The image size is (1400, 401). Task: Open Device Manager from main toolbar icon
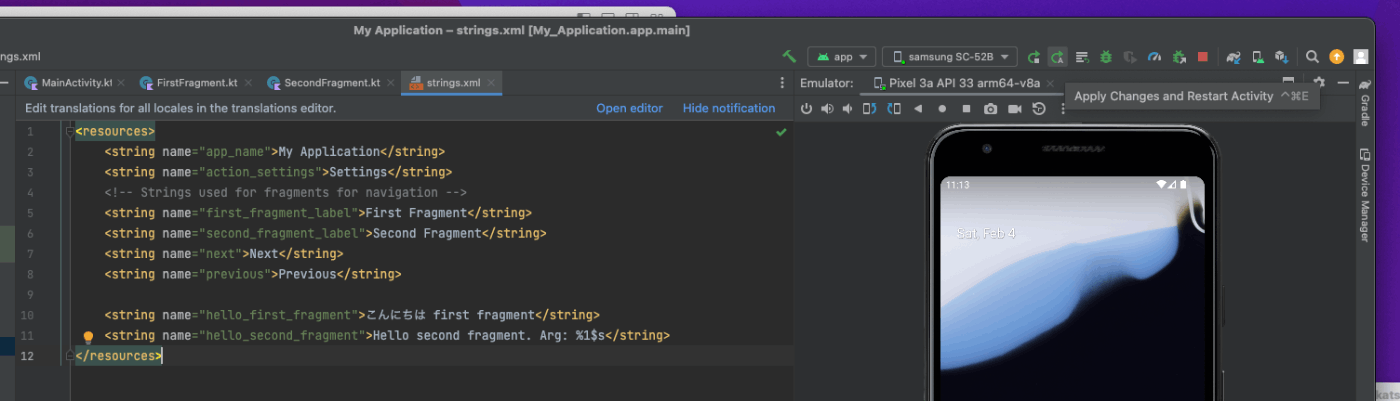click(1258, 57)
